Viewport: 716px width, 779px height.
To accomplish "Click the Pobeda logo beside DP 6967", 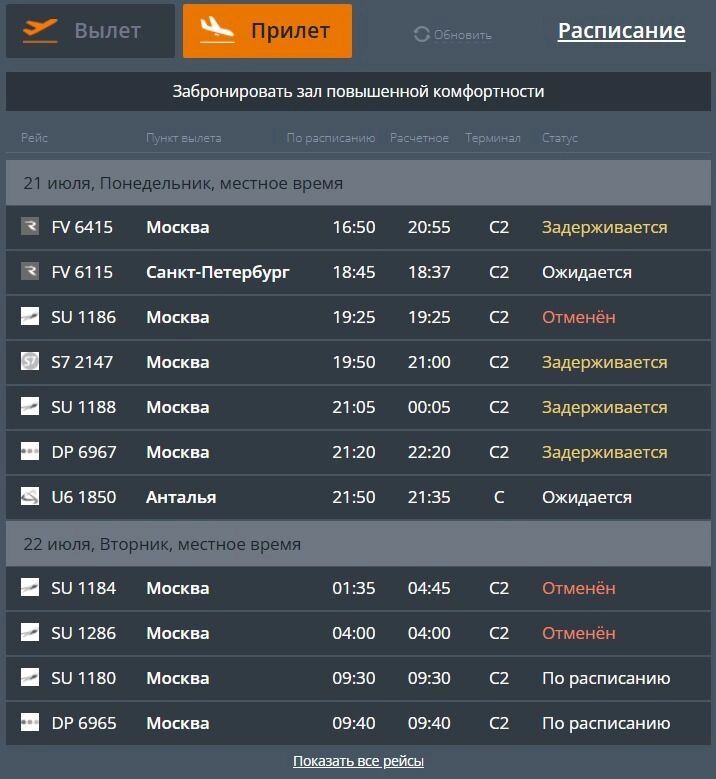I will [30, 452].
